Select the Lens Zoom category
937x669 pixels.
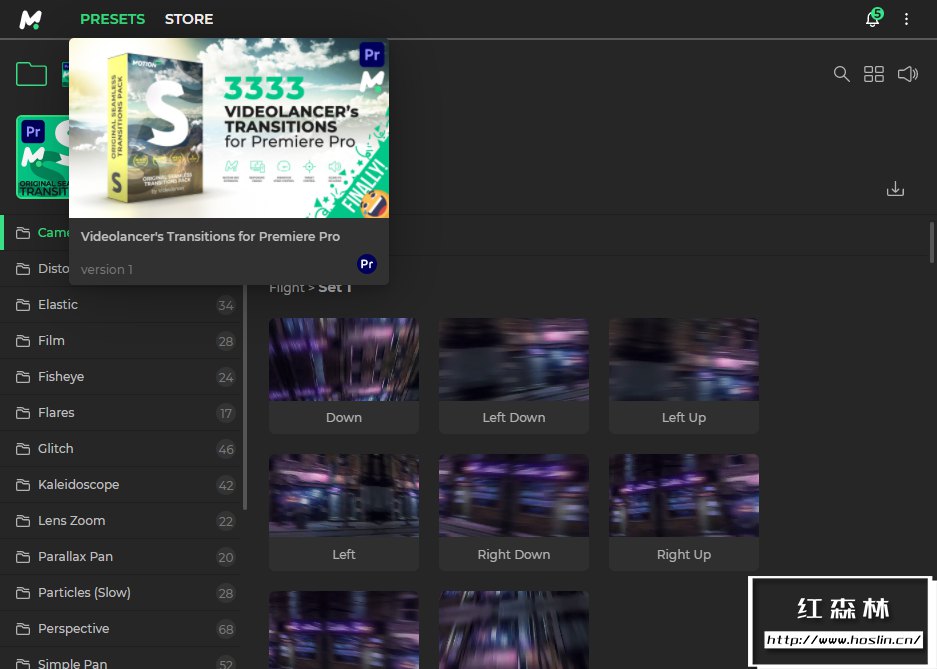[122, 521]
